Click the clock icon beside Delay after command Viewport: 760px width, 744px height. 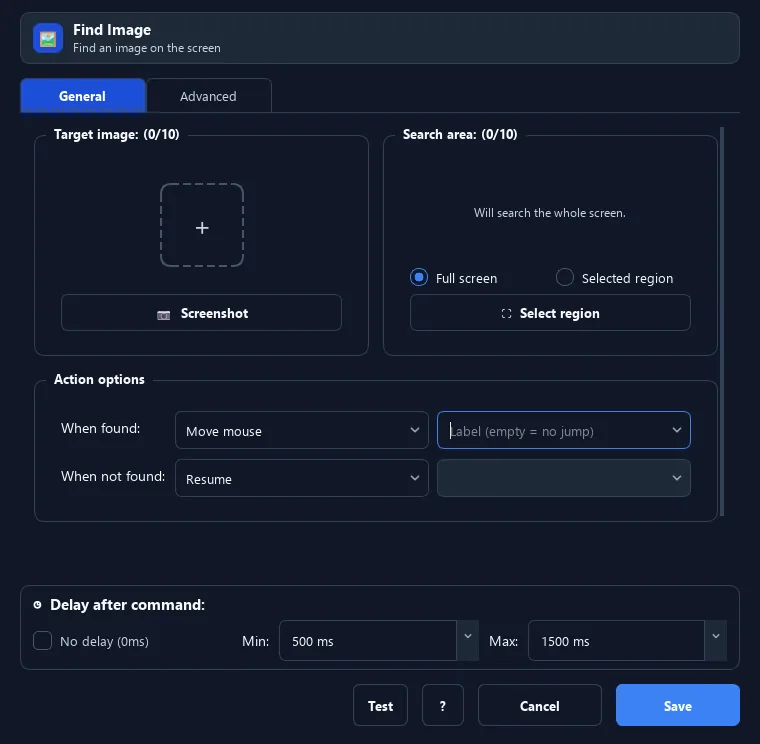coord(37,604)
